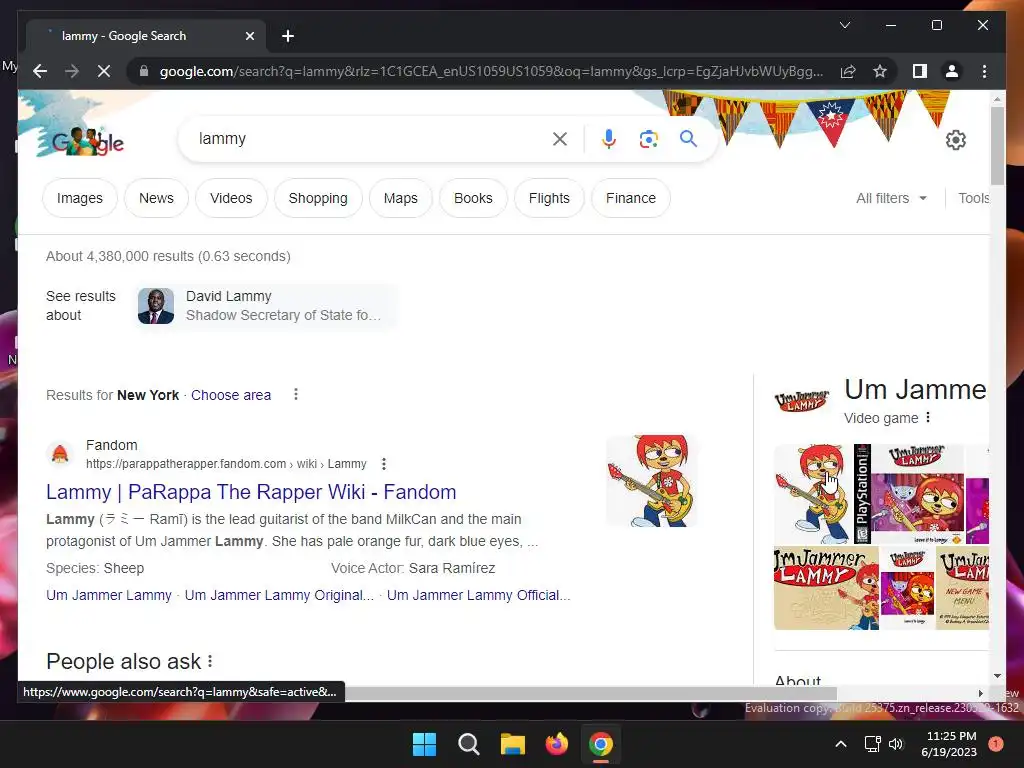Open the Chrome profile menu
Screen dimensions: 1024x768
952,71
